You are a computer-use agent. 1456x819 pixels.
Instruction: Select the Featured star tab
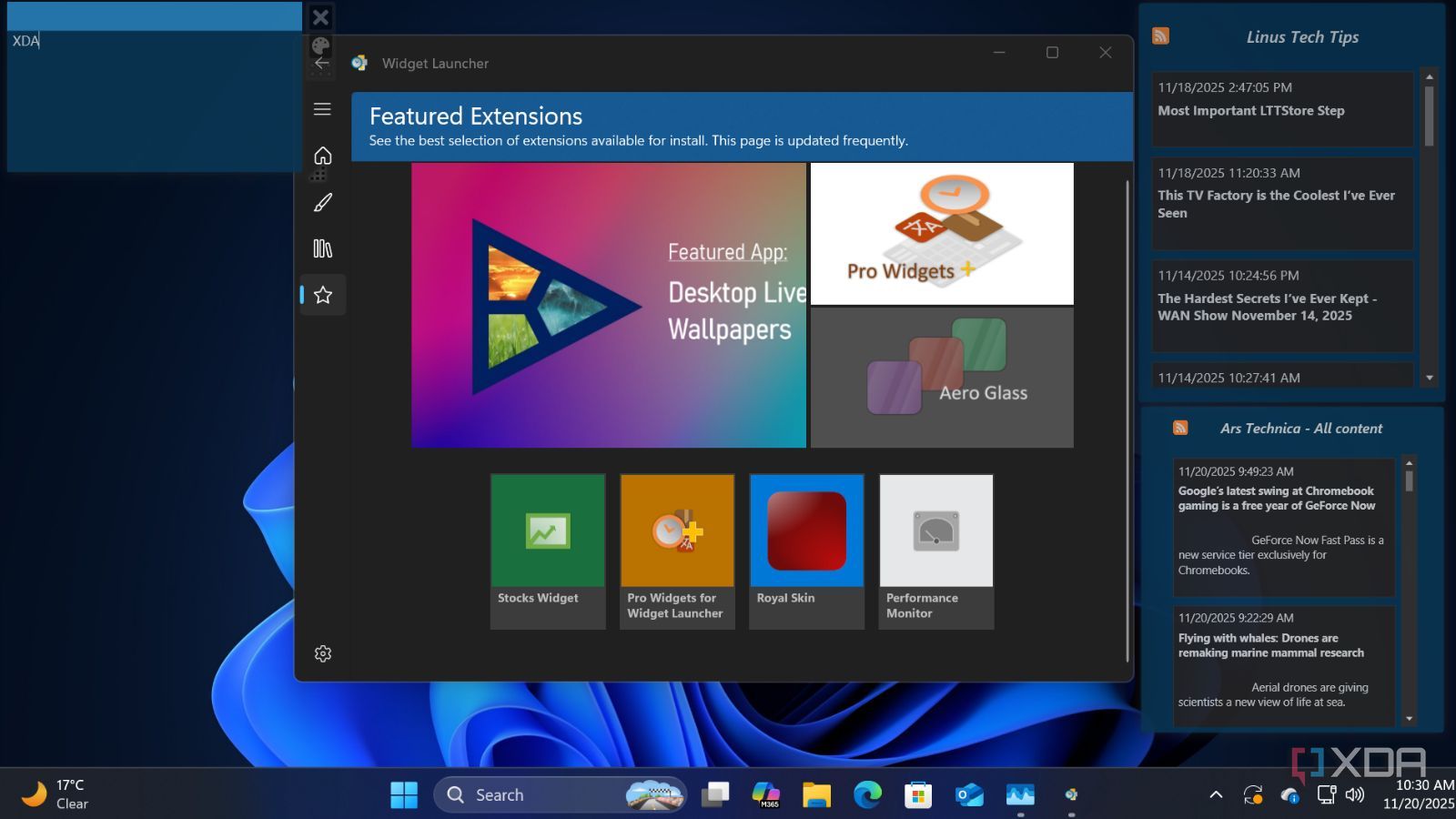322,295
